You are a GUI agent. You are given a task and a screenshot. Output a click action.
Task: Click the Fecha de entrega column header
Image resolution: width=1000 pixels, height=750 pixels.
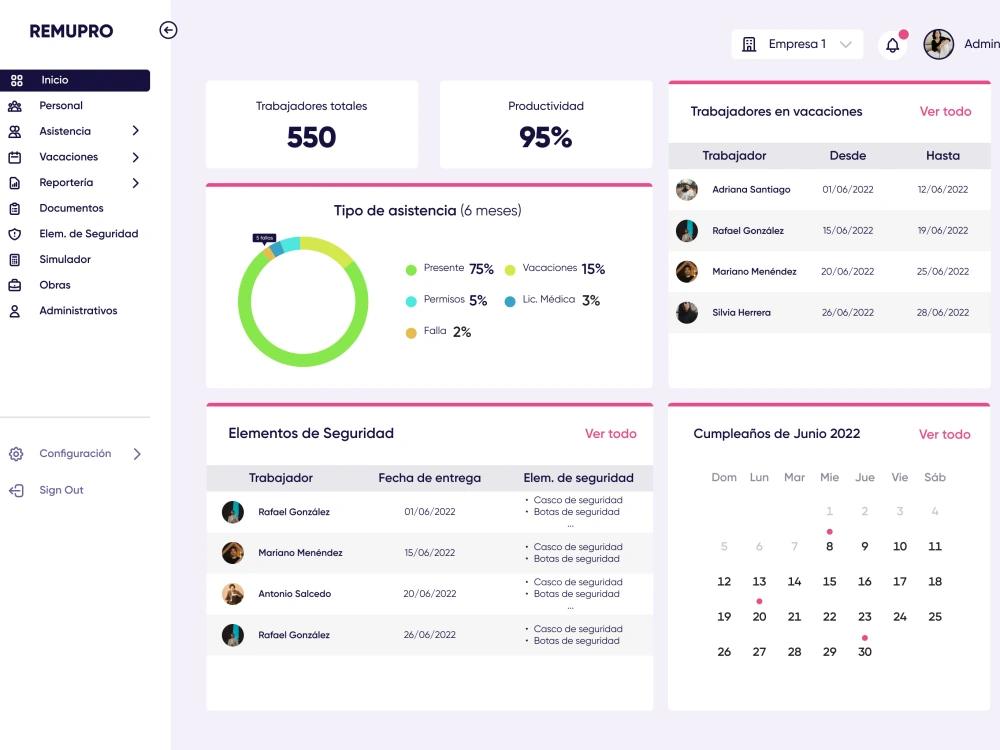[430, 478]
